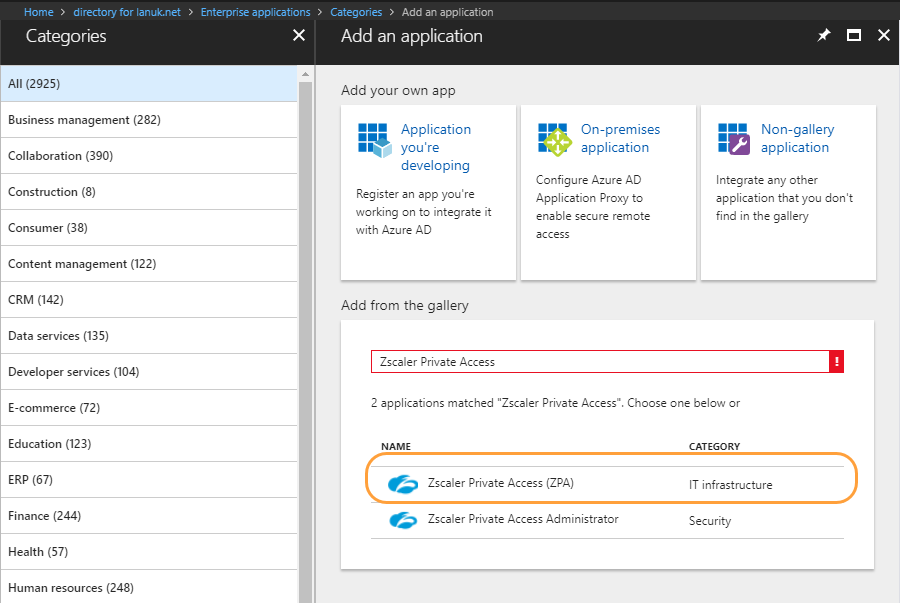Click the Configure Azure AD Application Proxy description

tap(593, 207)
